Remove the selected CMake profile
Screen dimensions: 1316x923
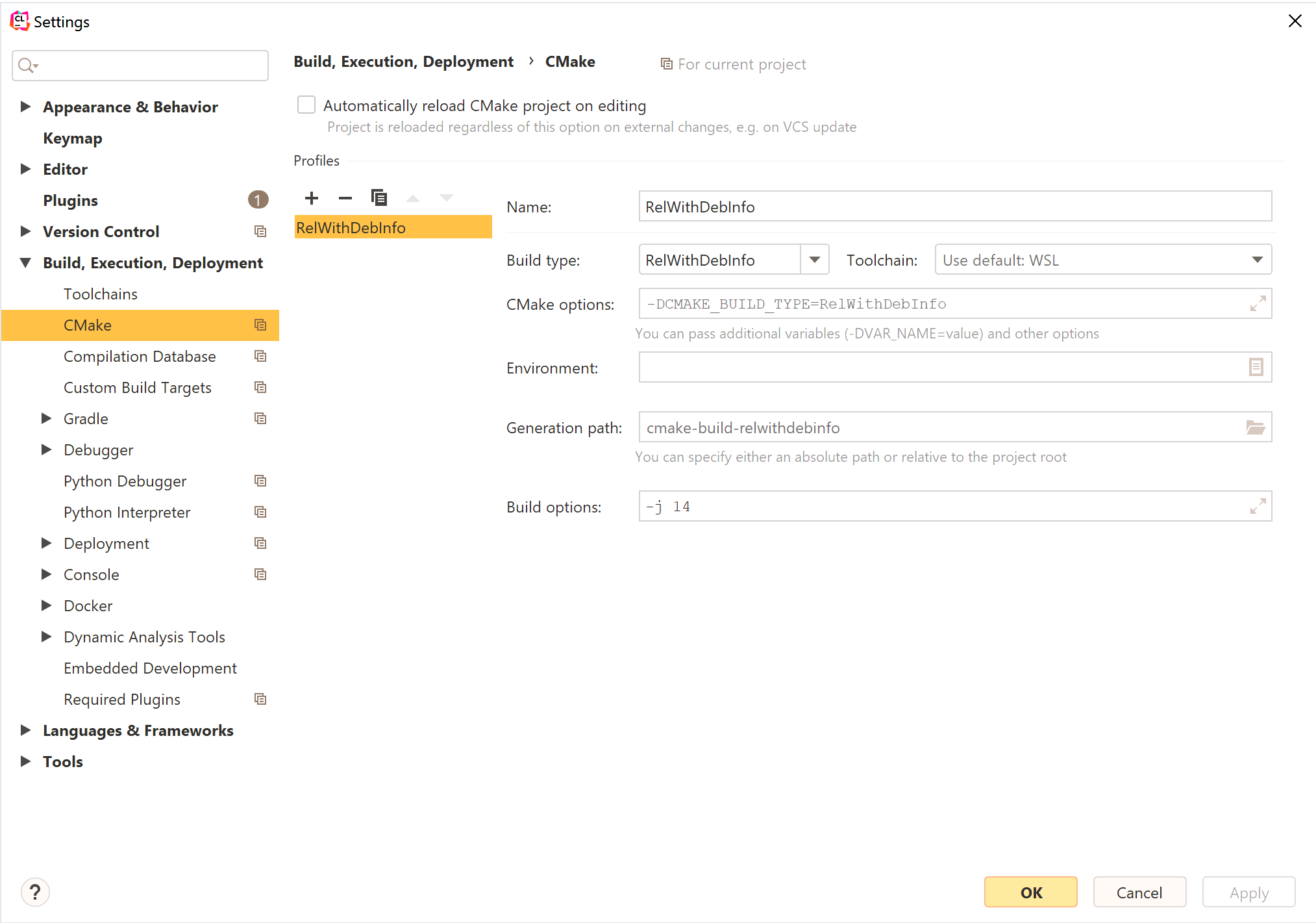tap(345, 198)
